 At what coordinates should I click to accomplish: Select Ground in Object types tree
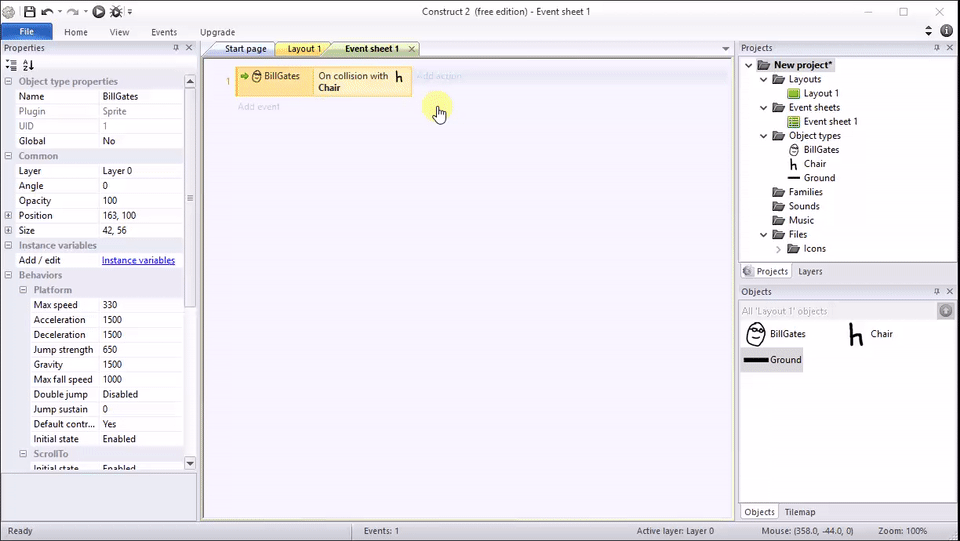click(x=819, y=178)
